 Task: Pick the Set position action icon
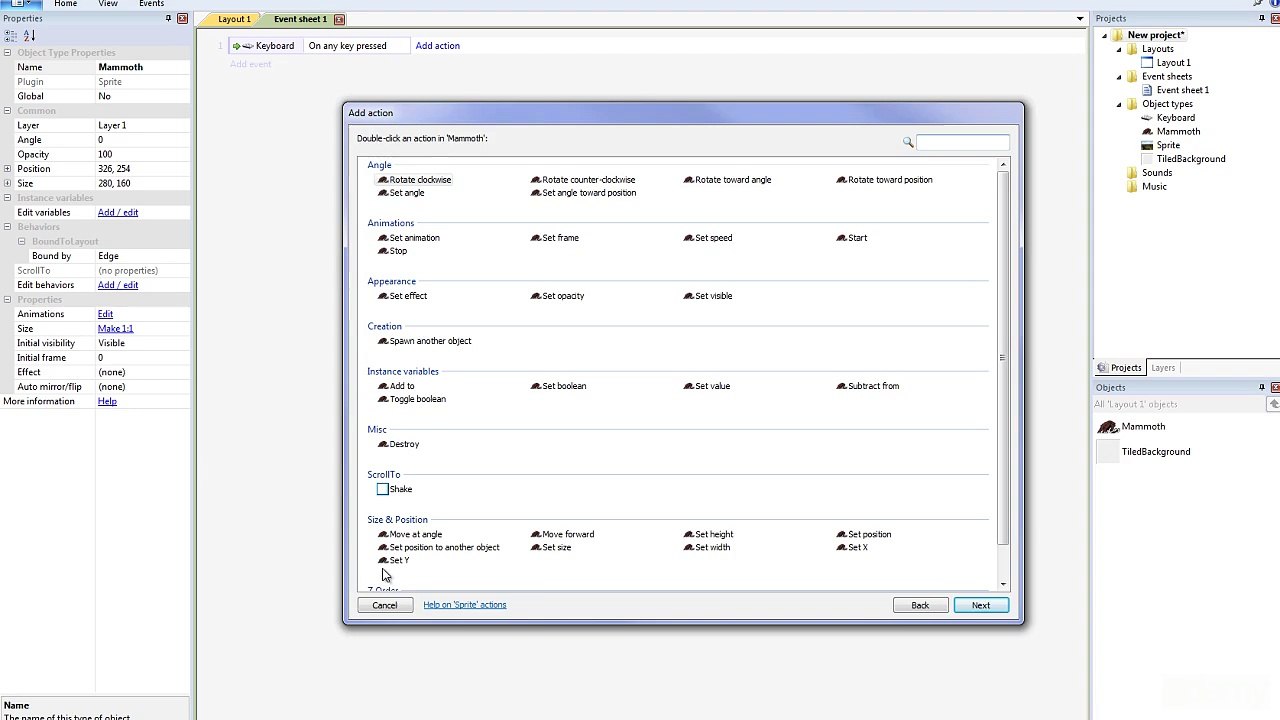(841, 534)
